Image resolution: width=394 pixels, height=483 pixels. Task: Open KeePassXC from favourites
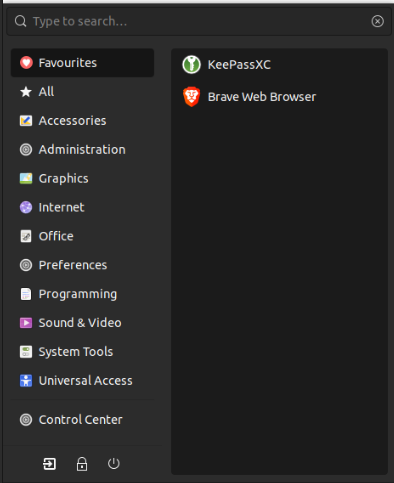point(279,65)
